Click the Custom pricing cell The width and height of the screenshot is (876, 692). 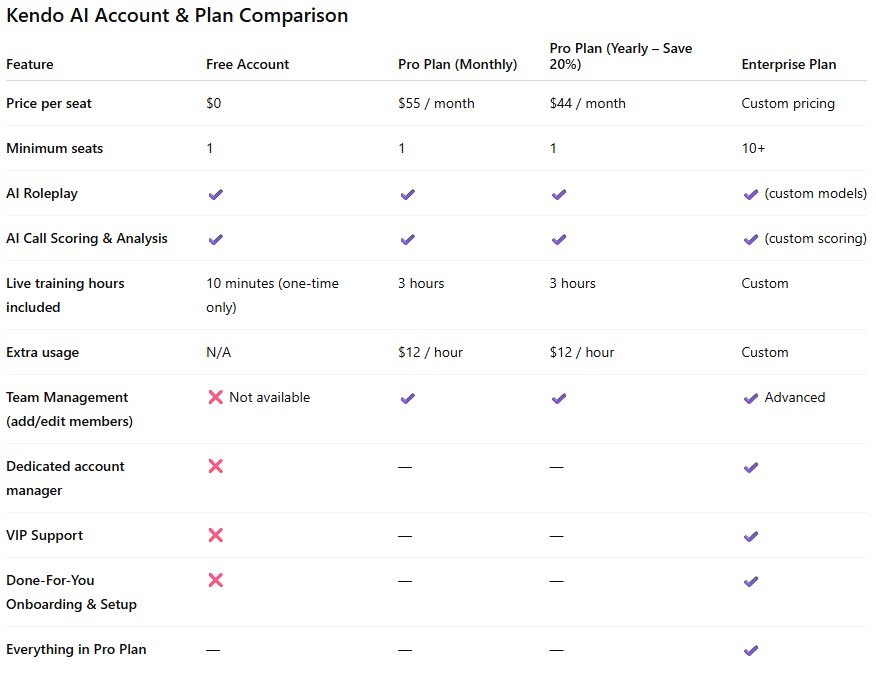coord(787,104)
